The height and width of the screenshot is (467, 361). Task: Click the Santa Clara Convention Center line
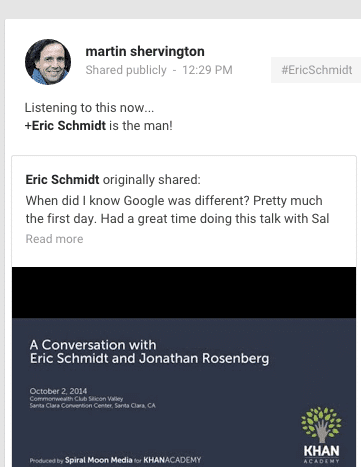(93, 406)
